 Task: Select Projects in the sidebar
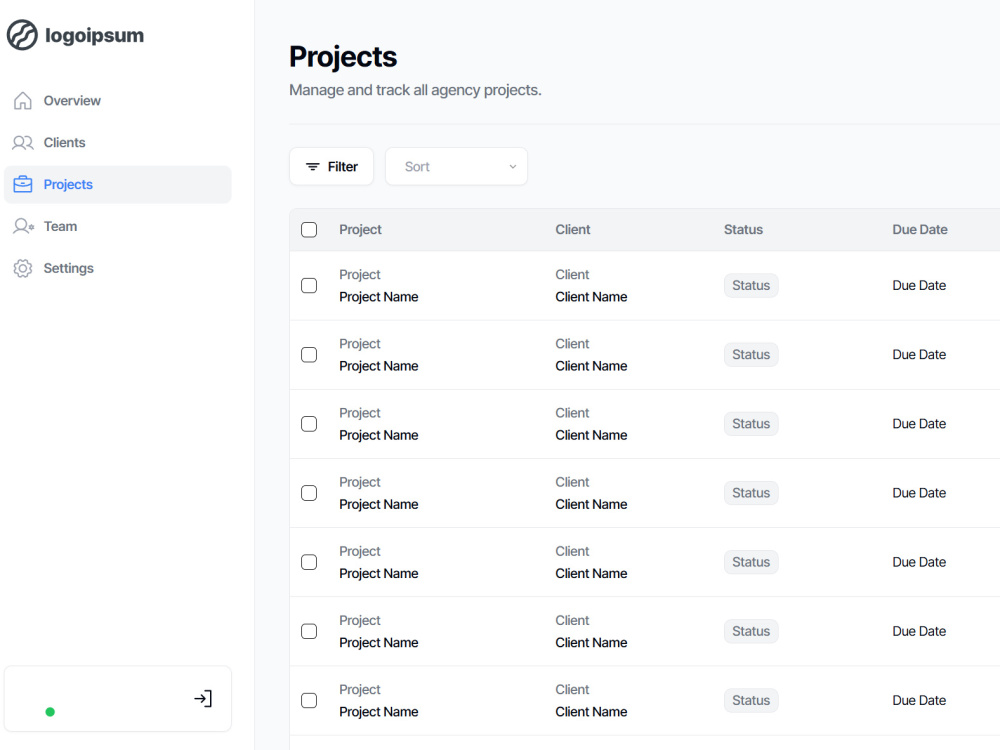tap(117, 184)
